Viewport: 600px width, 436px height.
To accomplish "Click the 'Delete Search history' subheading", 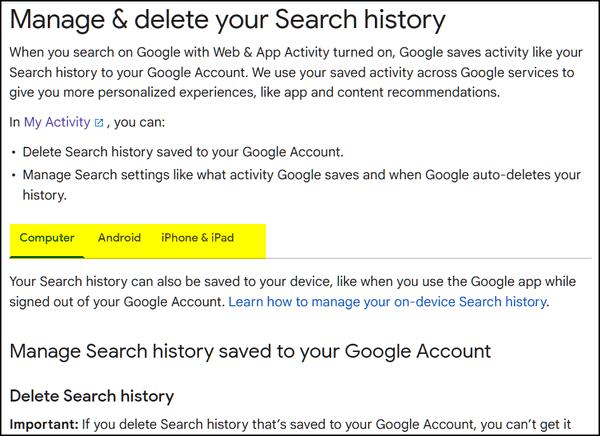I will 92,396.
